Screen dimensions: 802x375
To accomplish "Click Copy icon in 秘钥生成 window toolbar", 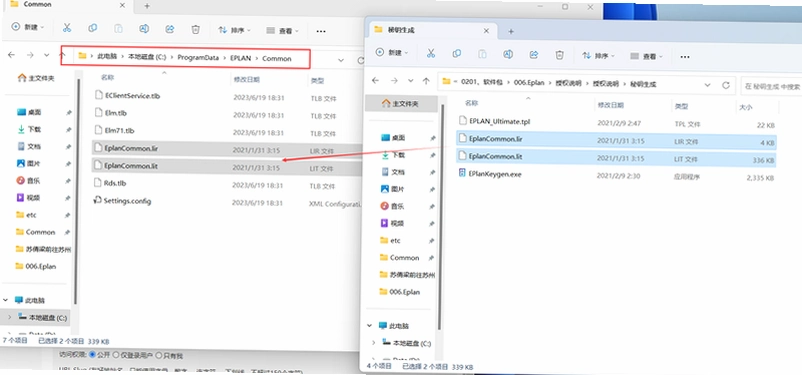I will tap(457, 53).
